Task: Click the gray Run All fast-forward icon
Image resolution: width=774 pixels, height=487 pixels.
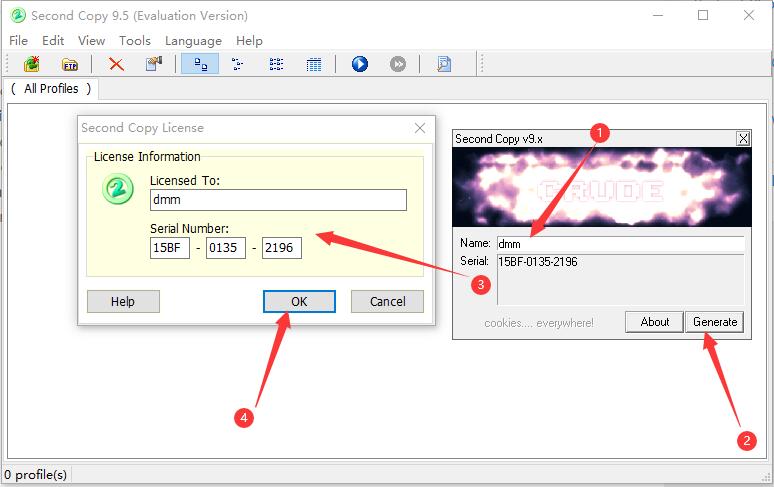Action: click(398, 64)
